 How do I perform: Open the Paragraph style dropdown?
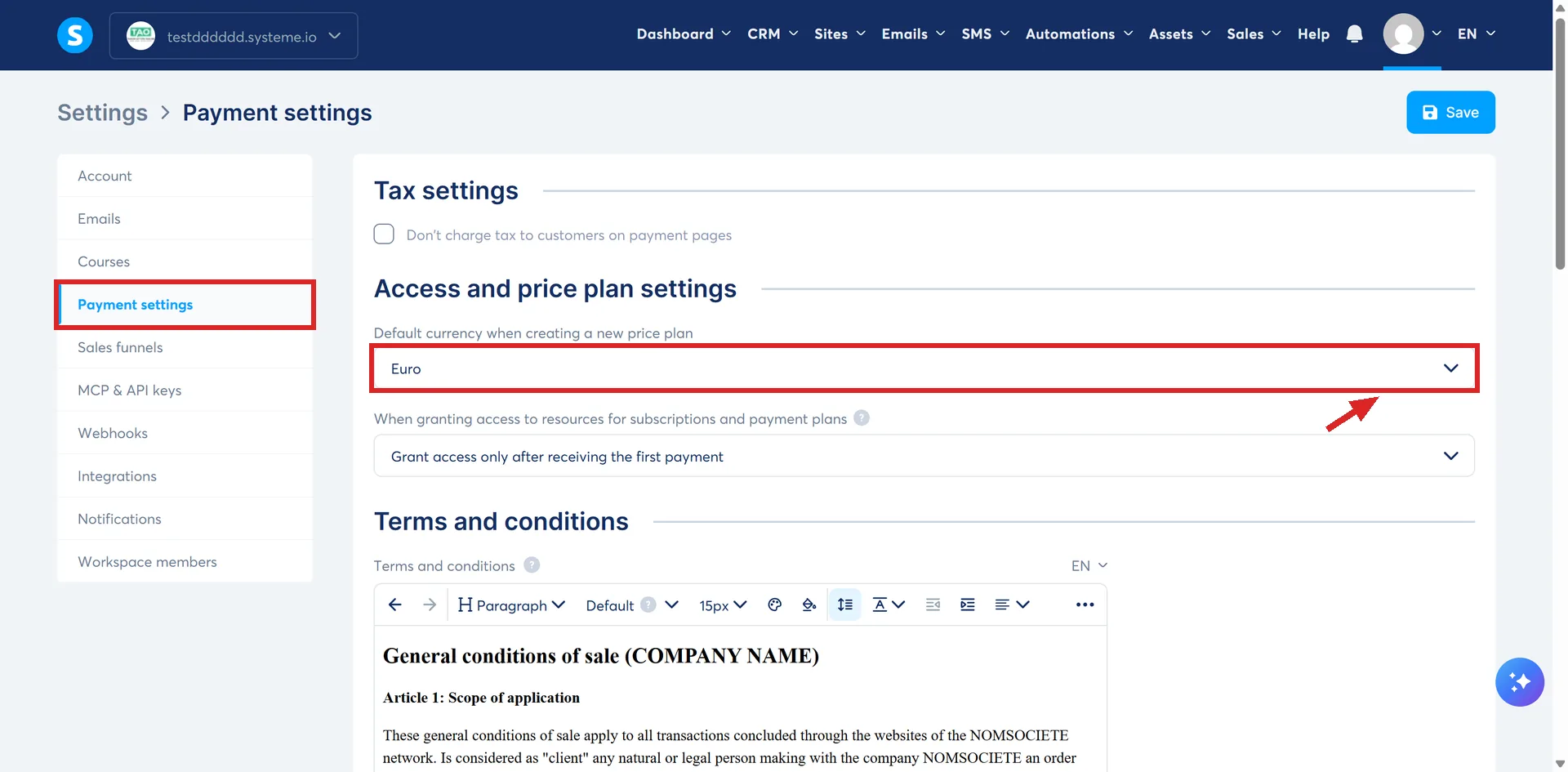[511, 605]
